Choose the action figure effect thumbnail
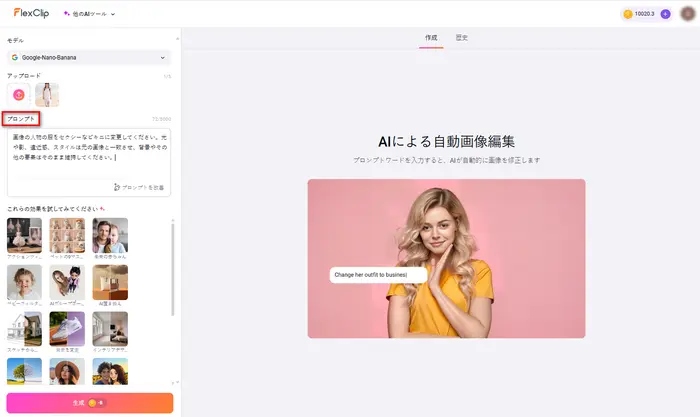 [25, 235]
